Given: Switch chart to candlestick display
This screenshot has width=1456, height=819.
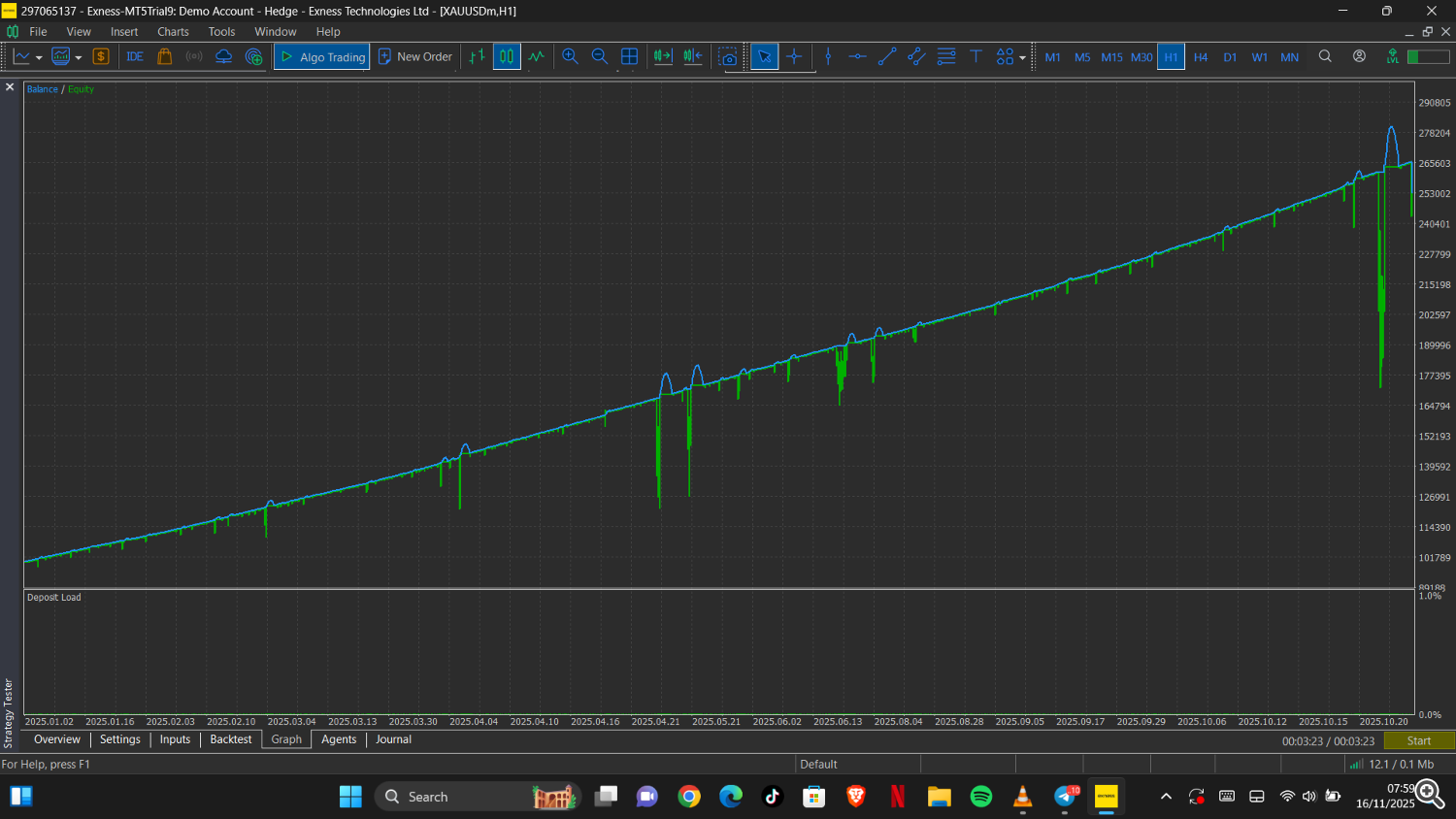Looking at the screenshot, I should click(x=506, y=56).
